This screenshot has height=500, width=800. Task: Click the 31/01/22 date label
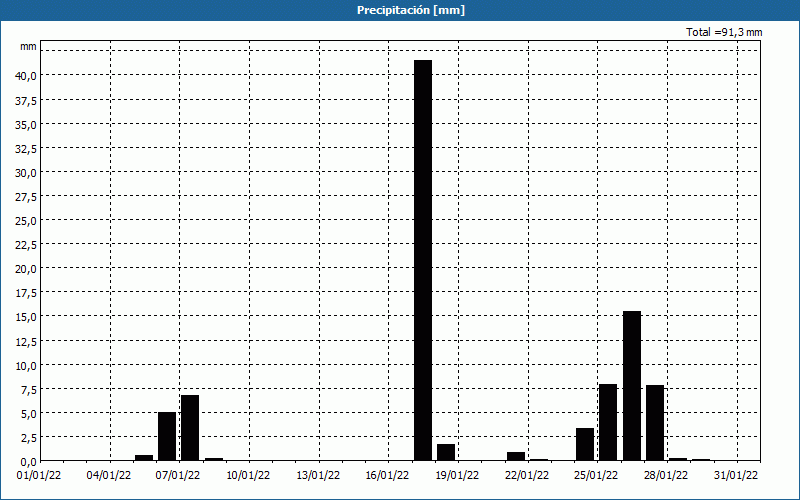pos(736,476)
